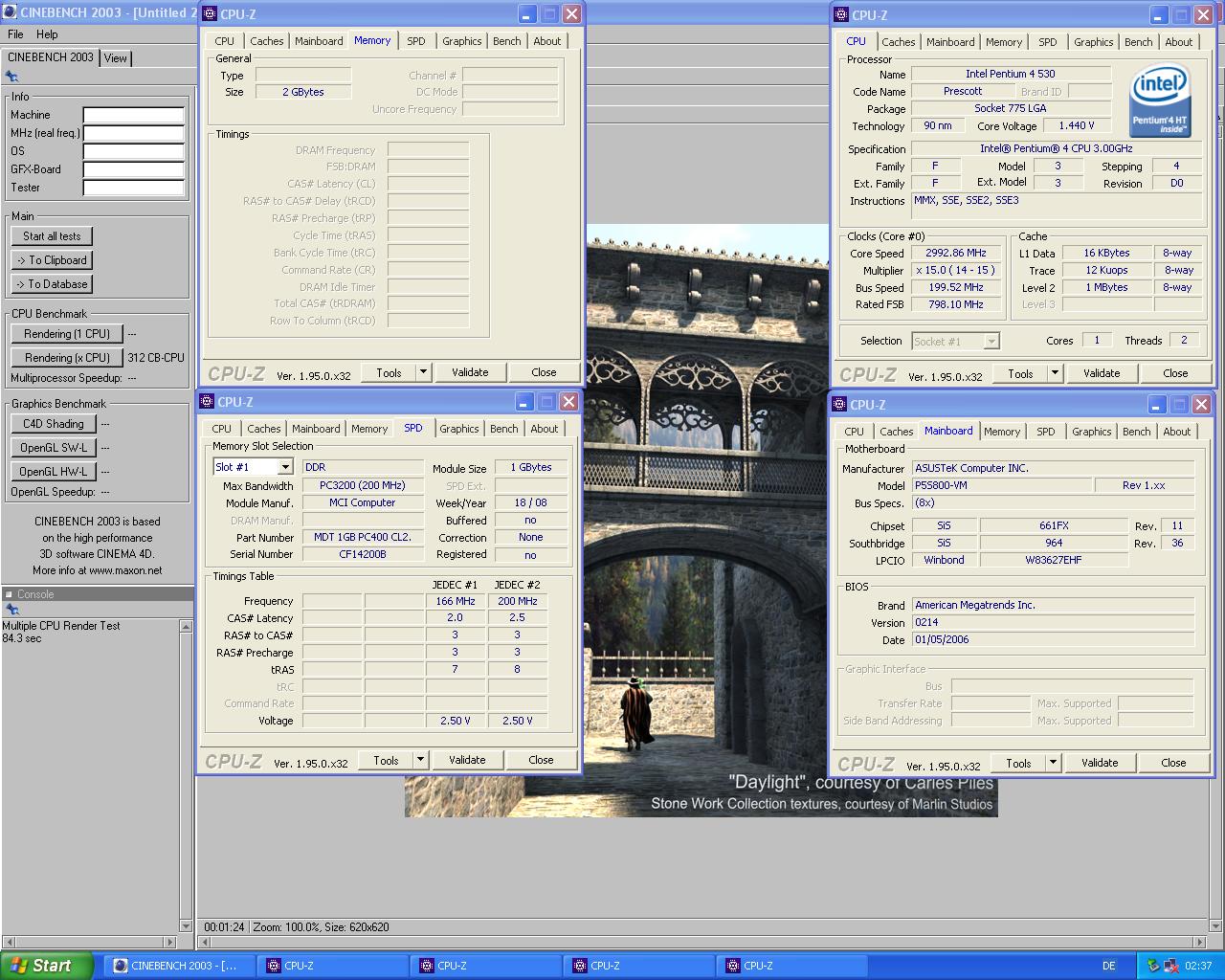Click the OS input field

click(x=133, y=151)
